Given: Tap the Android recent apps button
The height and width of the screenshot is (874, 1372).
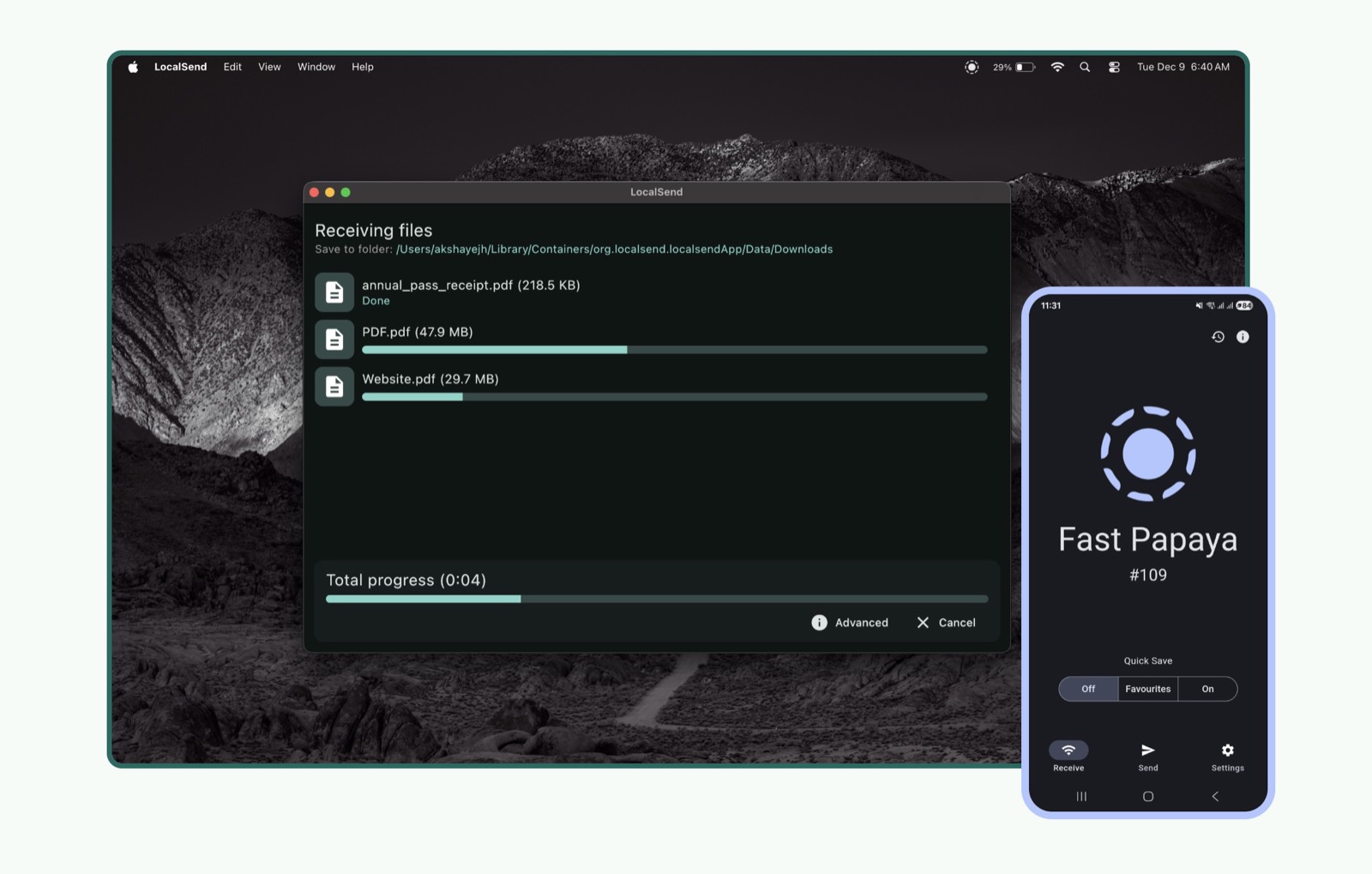Looking at the screenshot, I should [1081, 797].
